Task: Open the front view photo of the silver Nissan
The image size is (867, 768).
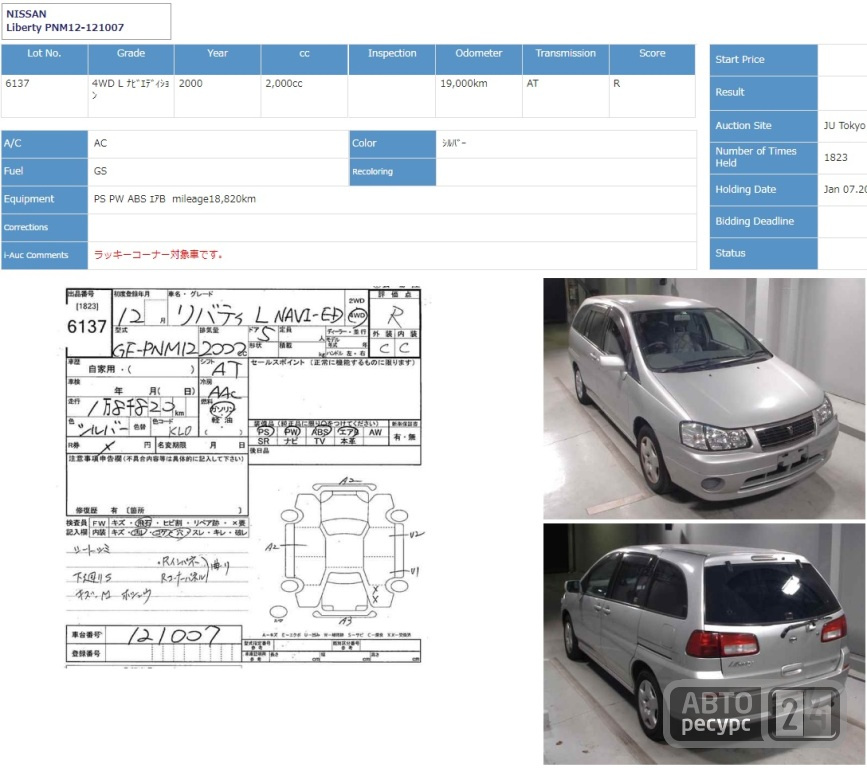Action: [x=704, y=399]
